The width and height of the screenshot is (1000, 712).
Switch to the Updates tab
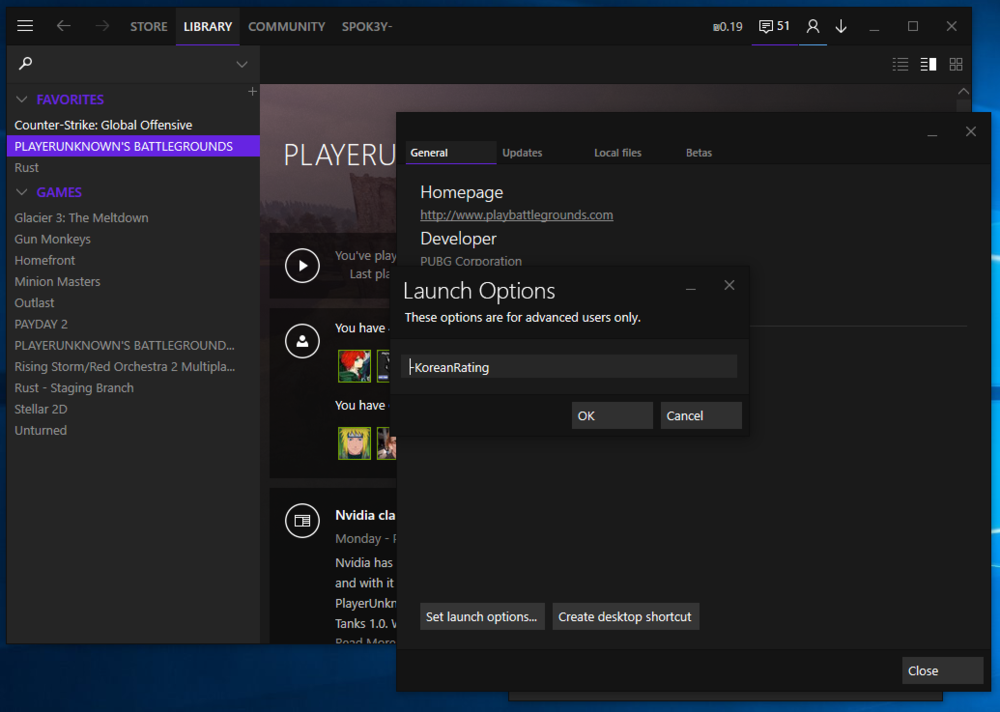[x=522, y=153]
